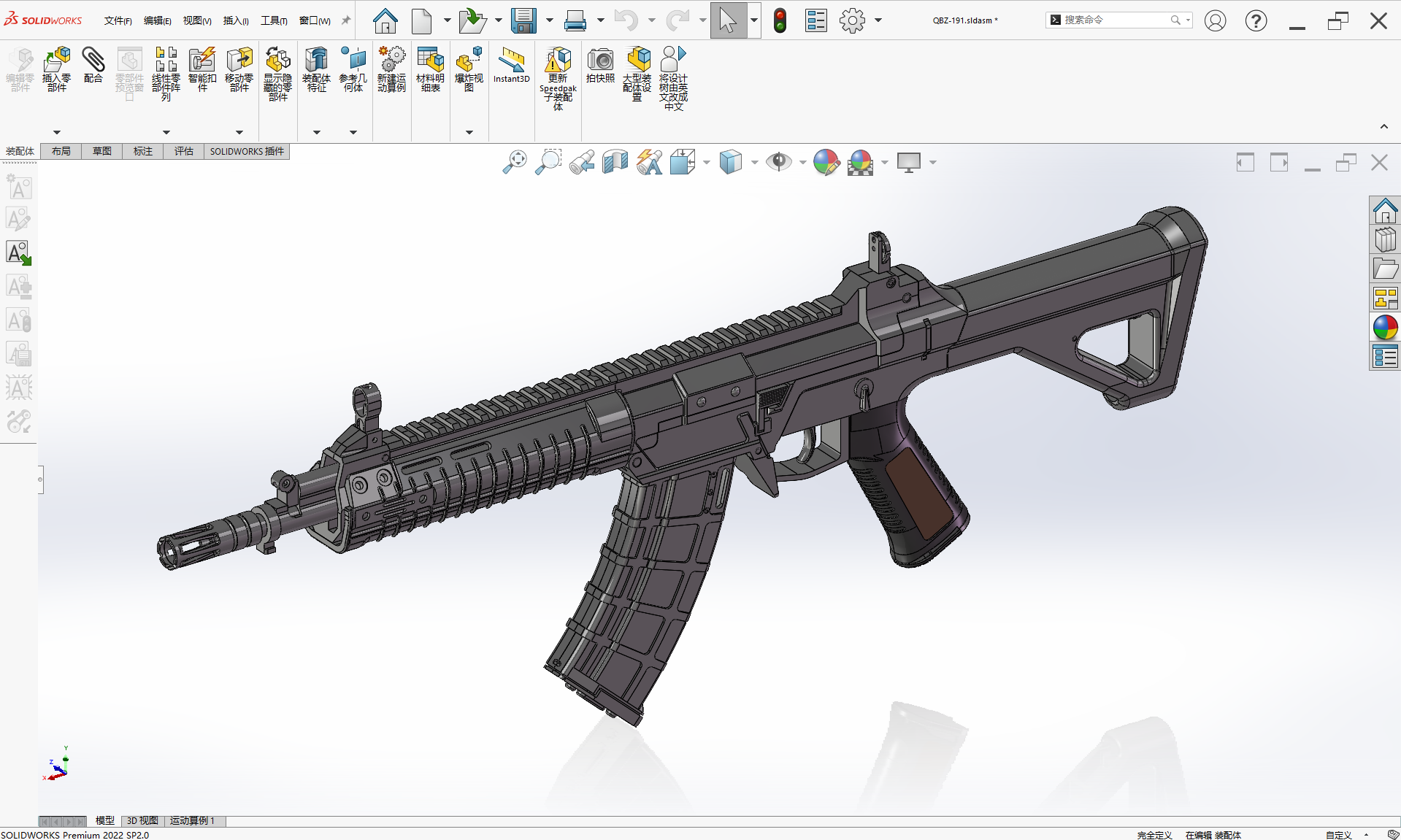Click Zoom to Fit magnifier icon
Screen dimensions: 1401x840
pos(515,162)
